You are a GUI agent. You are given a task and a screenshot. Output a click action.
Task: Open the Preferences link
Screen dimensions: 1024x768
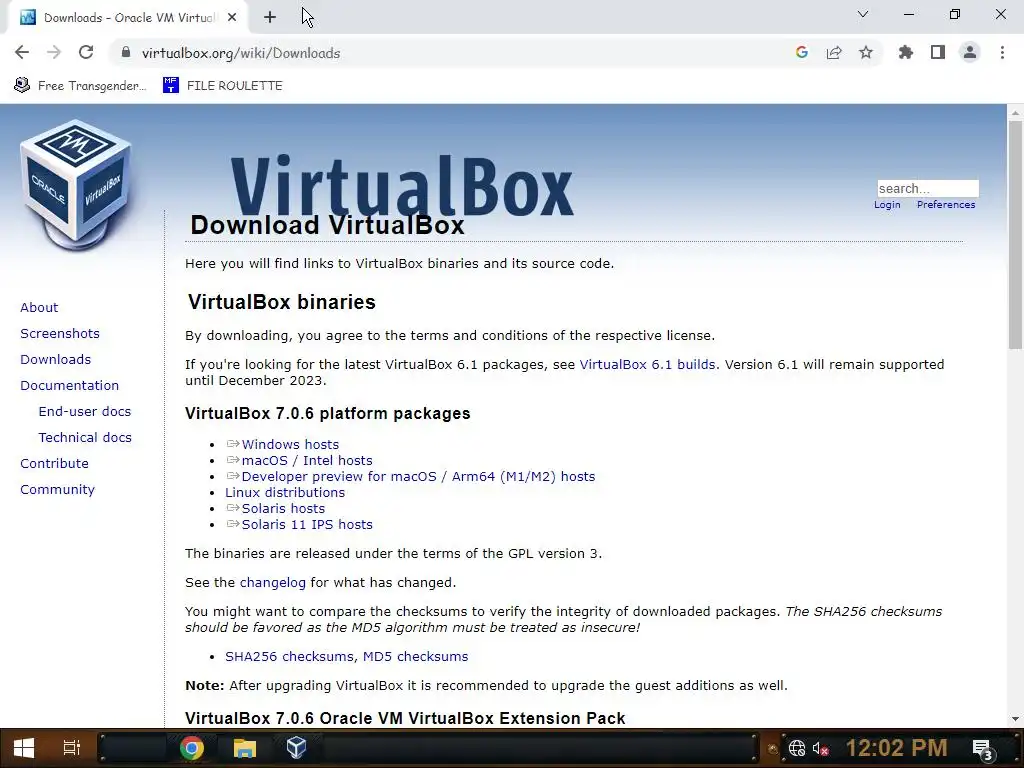pyautogui.click(x=946, y=205)
